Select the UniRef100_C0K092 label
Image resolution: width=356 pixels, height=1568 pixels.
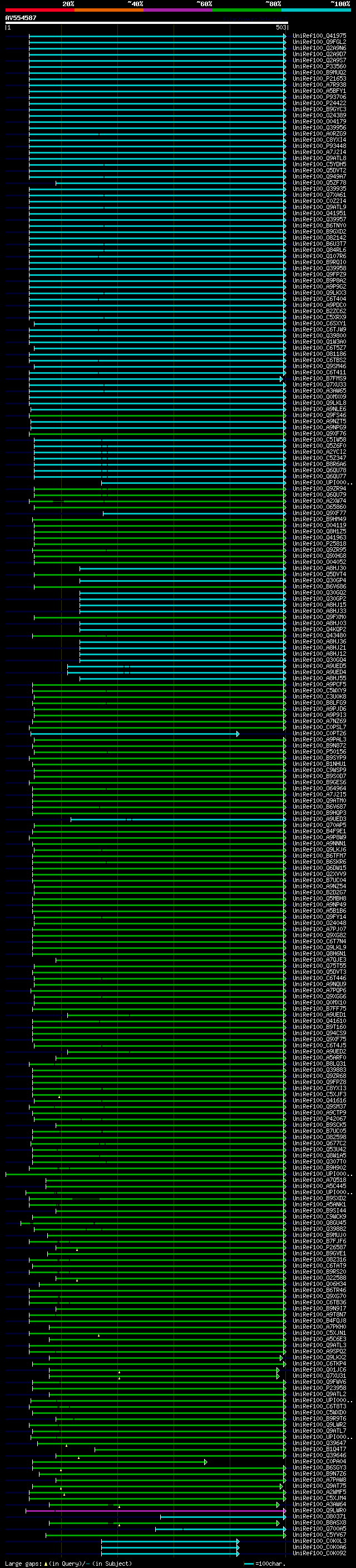(319, 1553)
